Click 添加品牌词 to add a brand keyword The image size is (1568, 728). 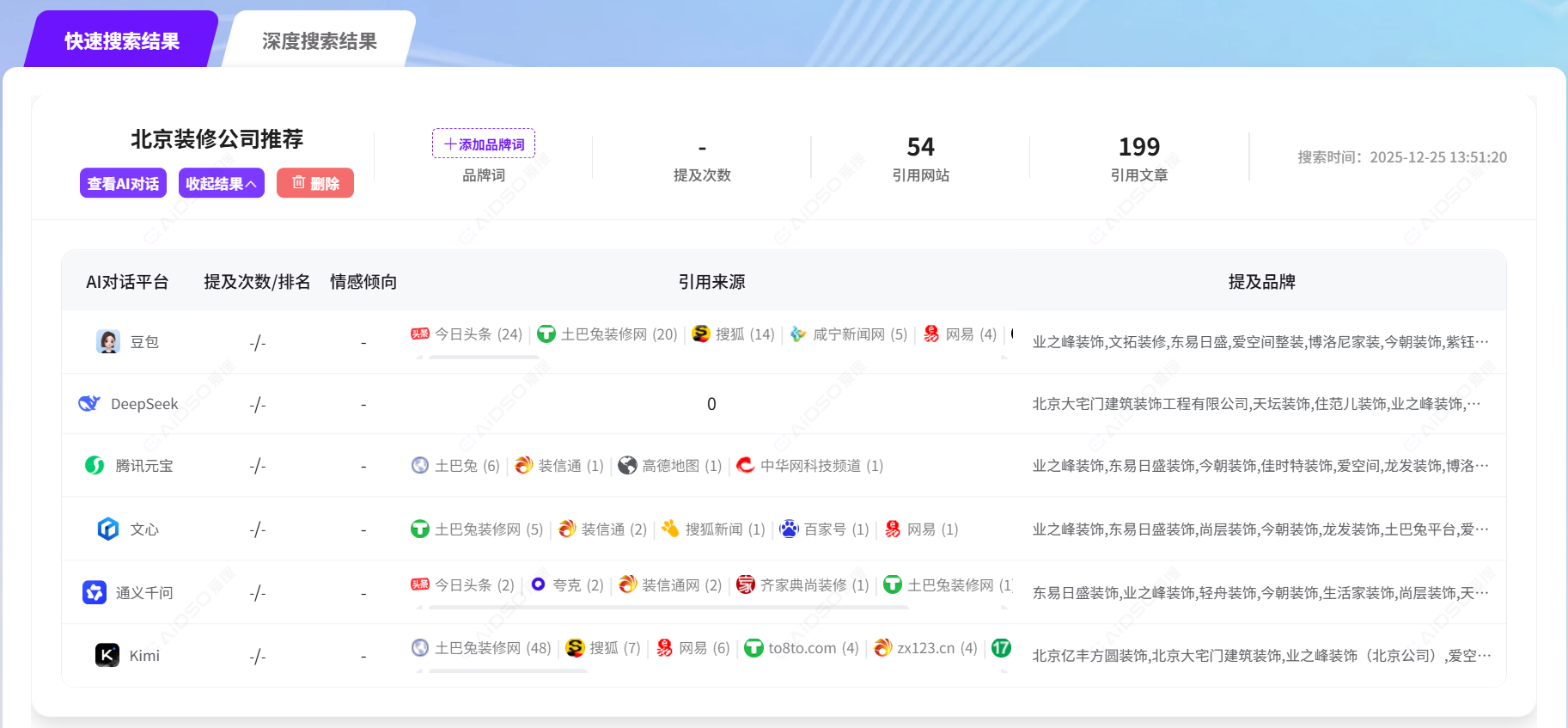point(484,144)
